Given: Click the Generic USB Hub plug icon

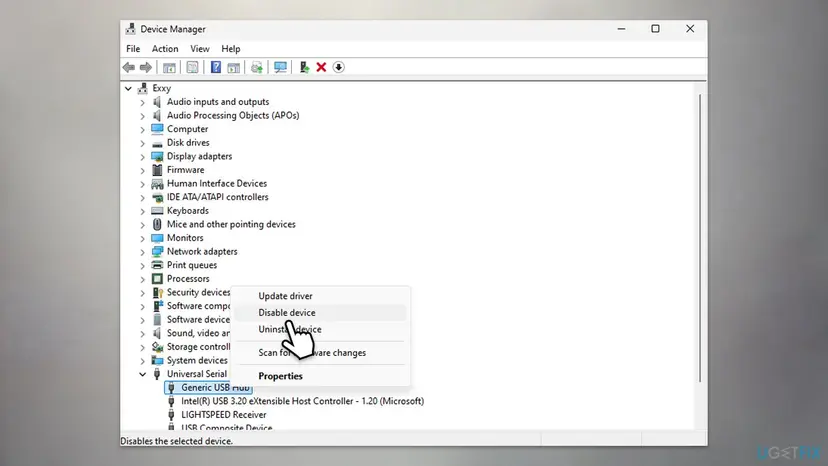Looking at the screenshot, I should 171,387.
